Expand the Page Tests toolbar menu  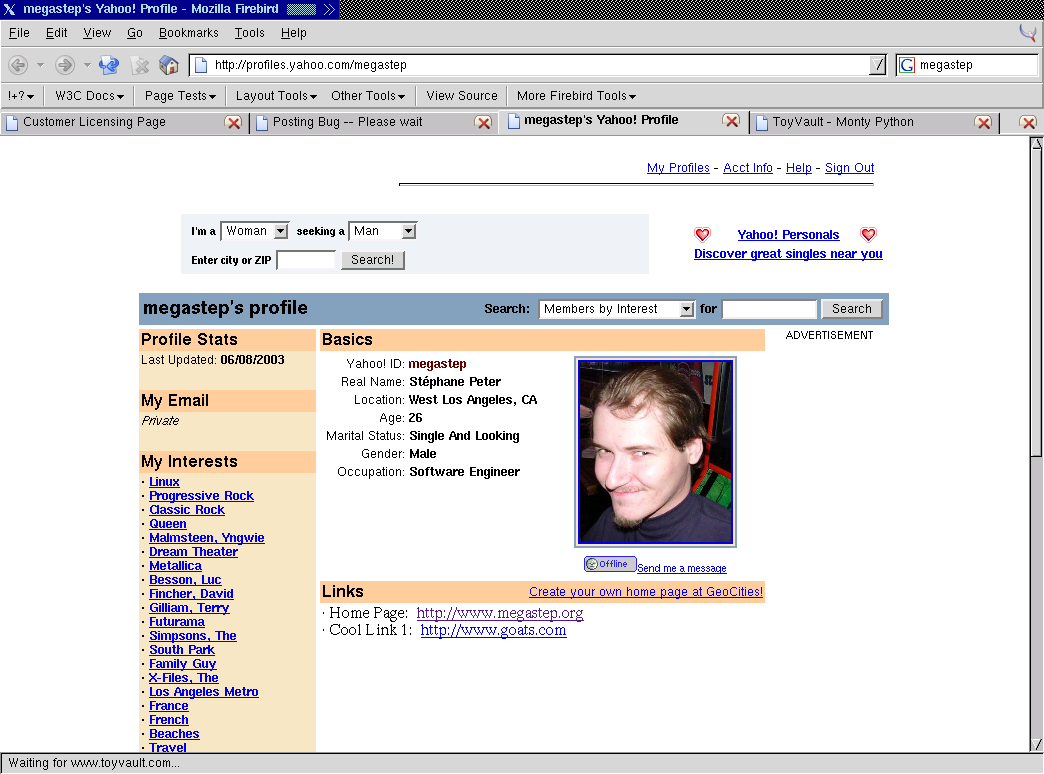[x=180, y=96]
